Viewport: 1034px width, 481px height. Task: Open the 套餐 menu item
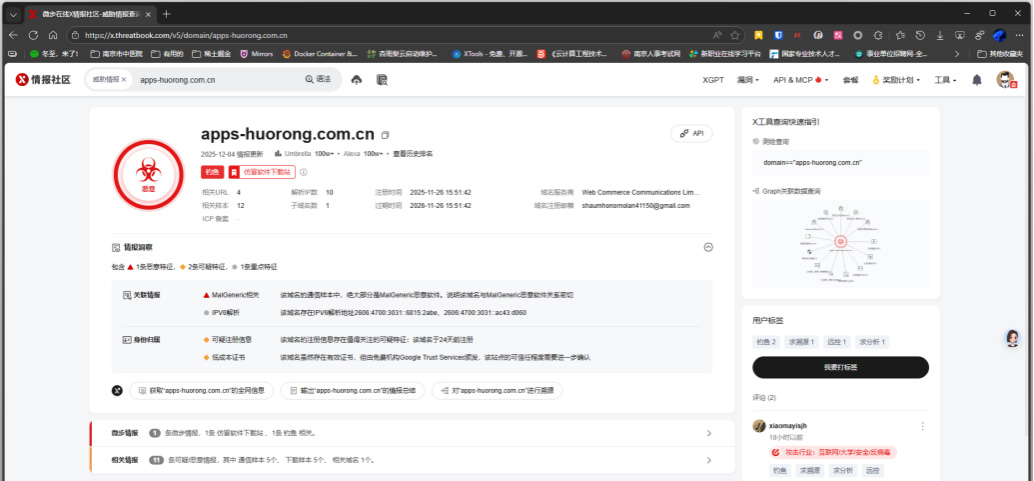click(x=850, y=80)
